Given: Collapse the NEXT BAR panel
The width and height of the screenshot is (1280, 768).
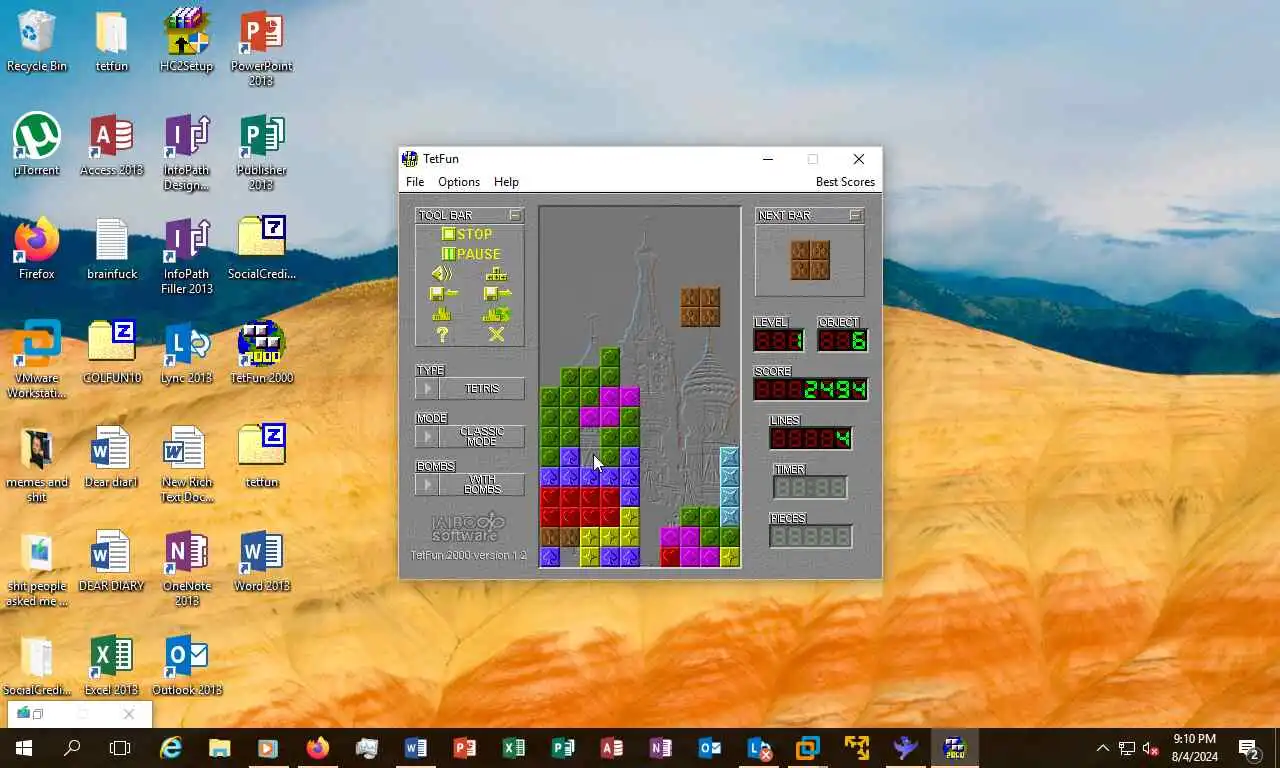Looking at the screenshot, I should click(x=855, y=215).
